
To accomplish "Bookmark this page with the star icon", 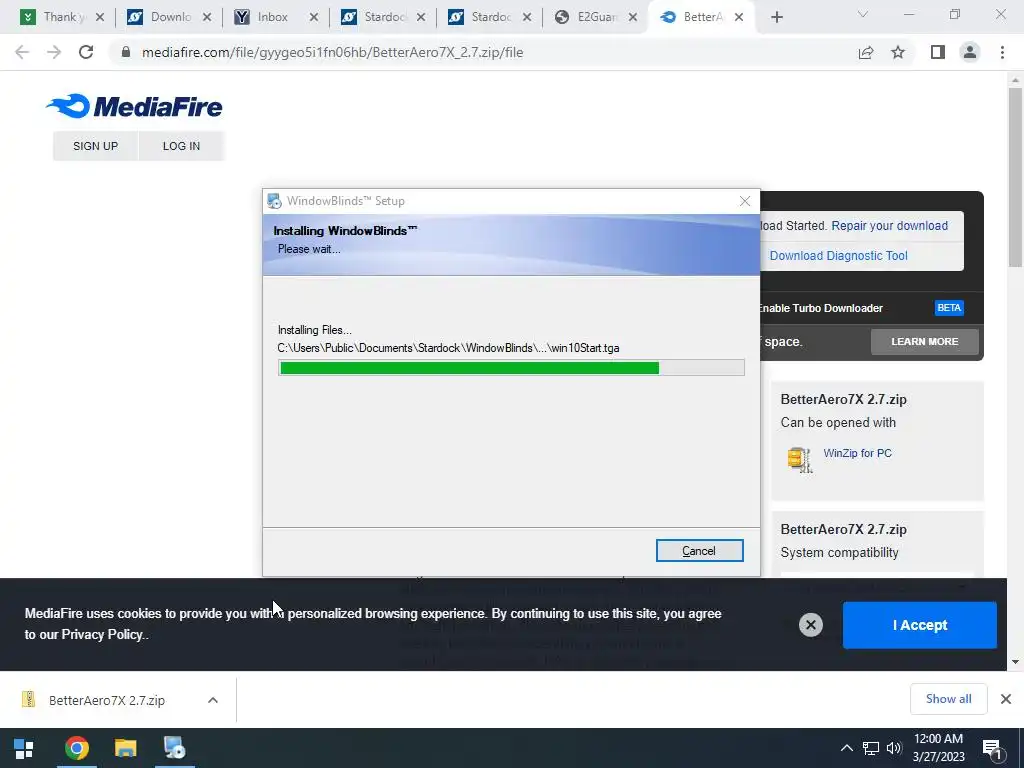I will coord(898,52).
